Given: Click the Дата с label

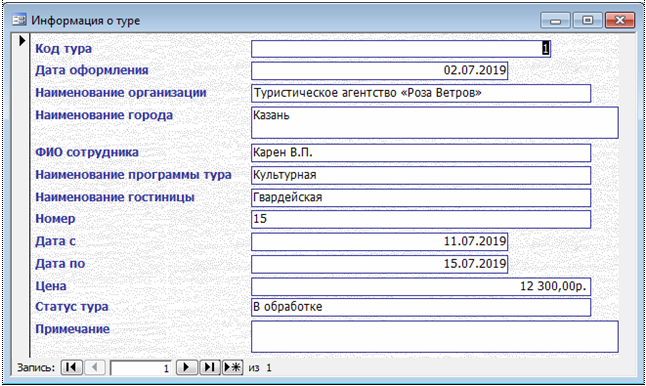Looking at the screenshot, I should [x=55, y=241].
